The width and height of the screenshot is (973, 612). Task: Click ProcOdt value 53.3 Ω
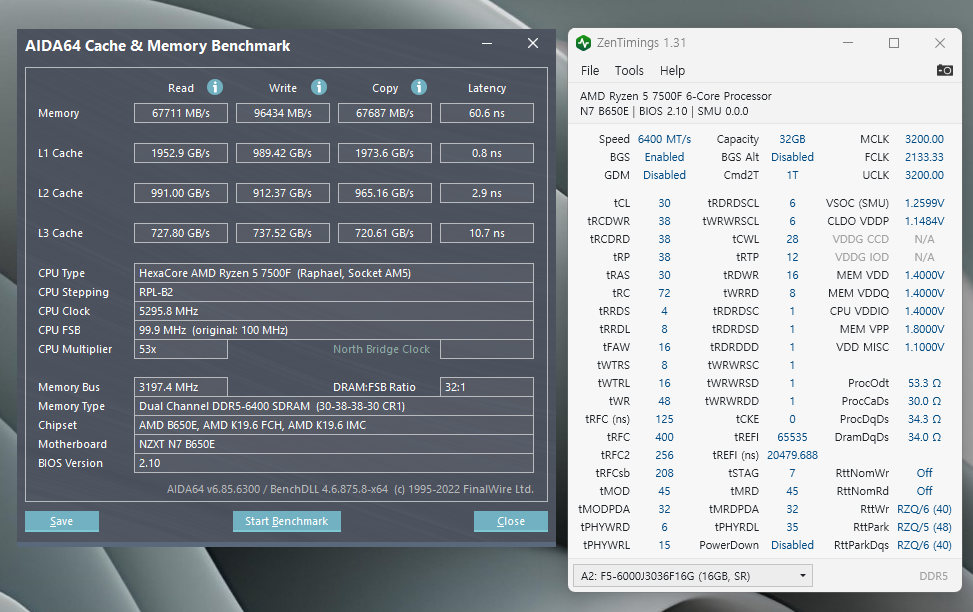click(x=924, y=383)
